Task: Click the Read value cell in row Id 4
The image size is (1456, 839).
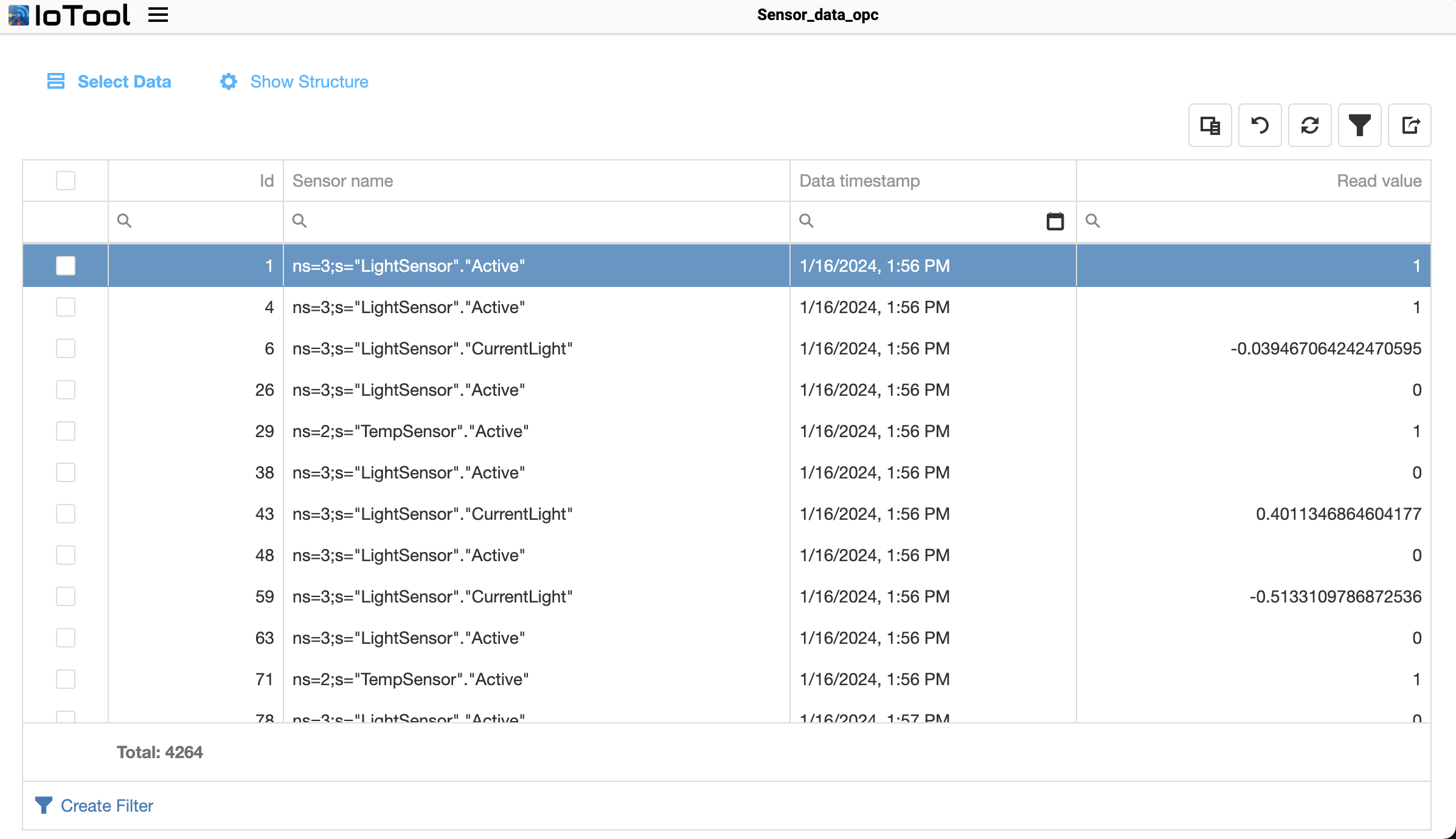Action: pos(1253,307)
